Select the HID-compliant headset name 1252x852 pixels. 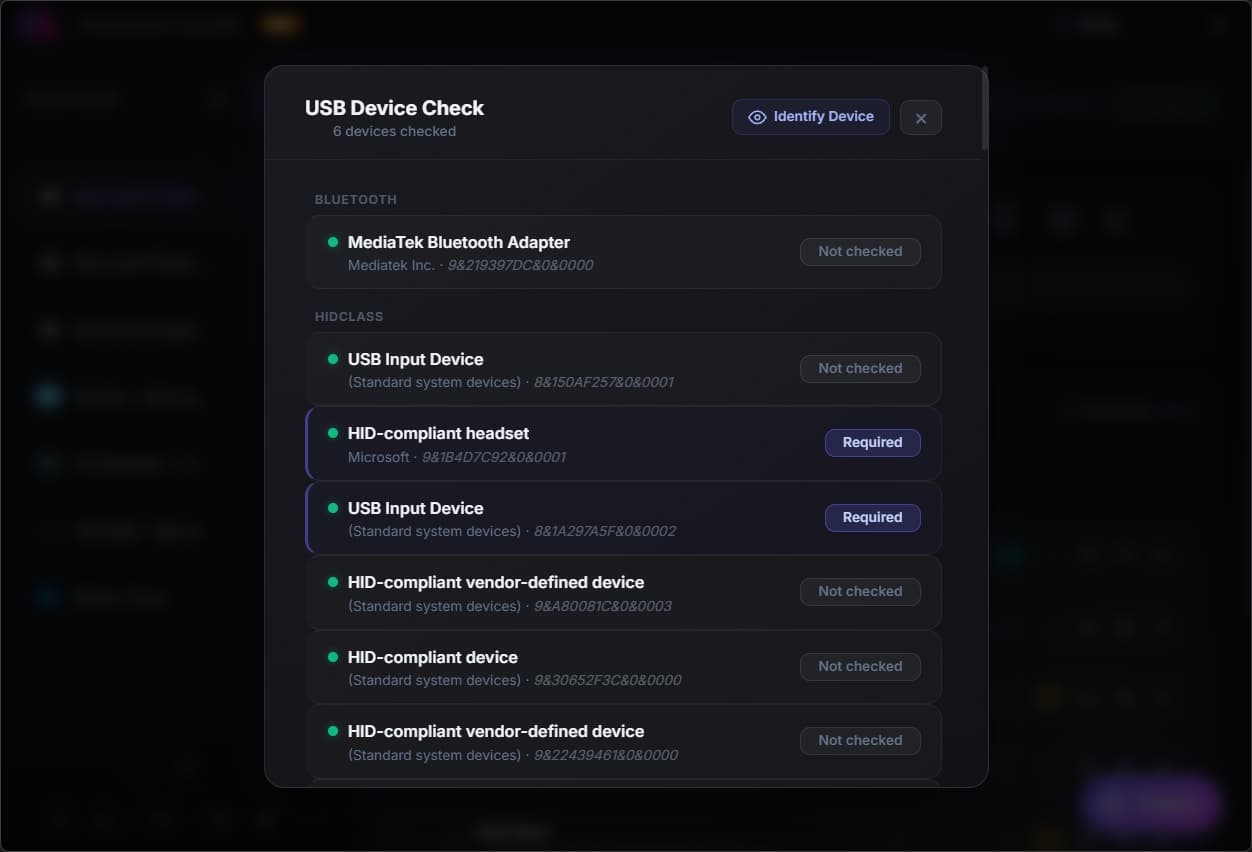tap(438, 433)
